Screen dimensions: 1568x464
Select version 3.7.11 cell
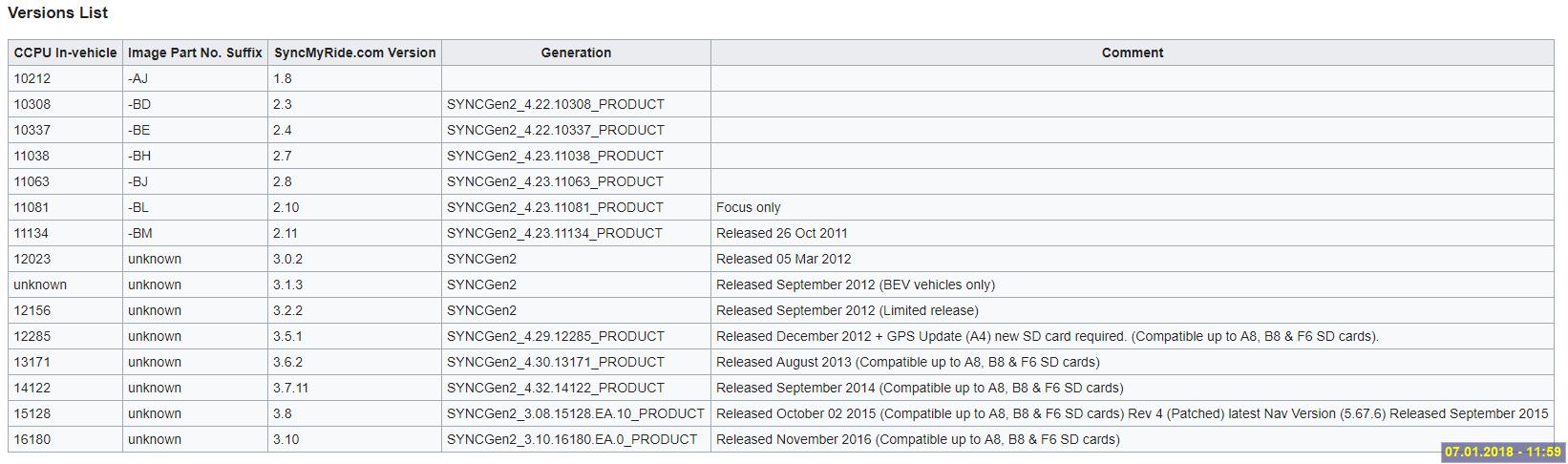coord(354,388)
